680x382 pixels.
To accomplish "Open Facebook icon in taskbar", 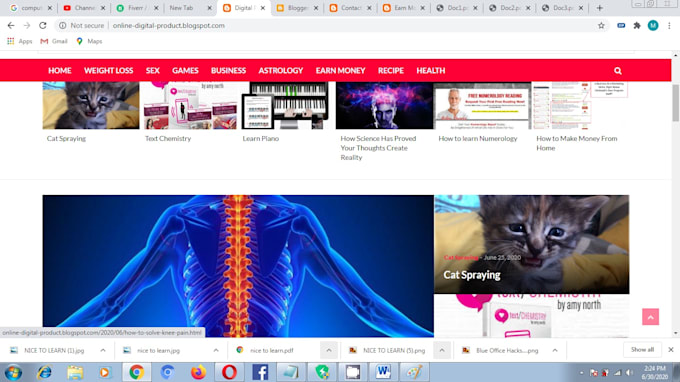I will pyautogui.click(x=260, y=372).
